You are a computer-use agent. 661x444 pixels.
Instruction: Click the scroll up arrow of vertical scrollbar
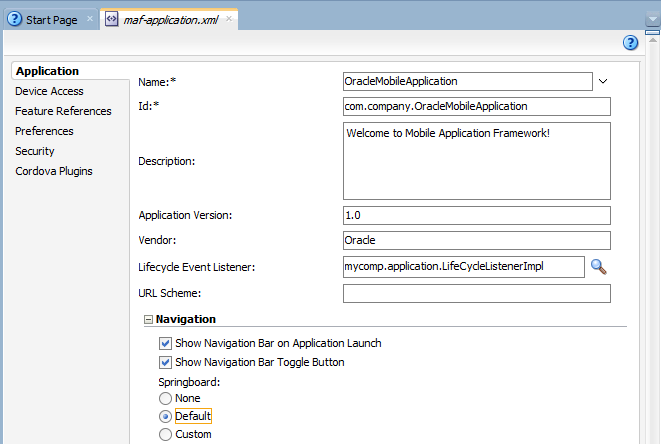point(653,40)
